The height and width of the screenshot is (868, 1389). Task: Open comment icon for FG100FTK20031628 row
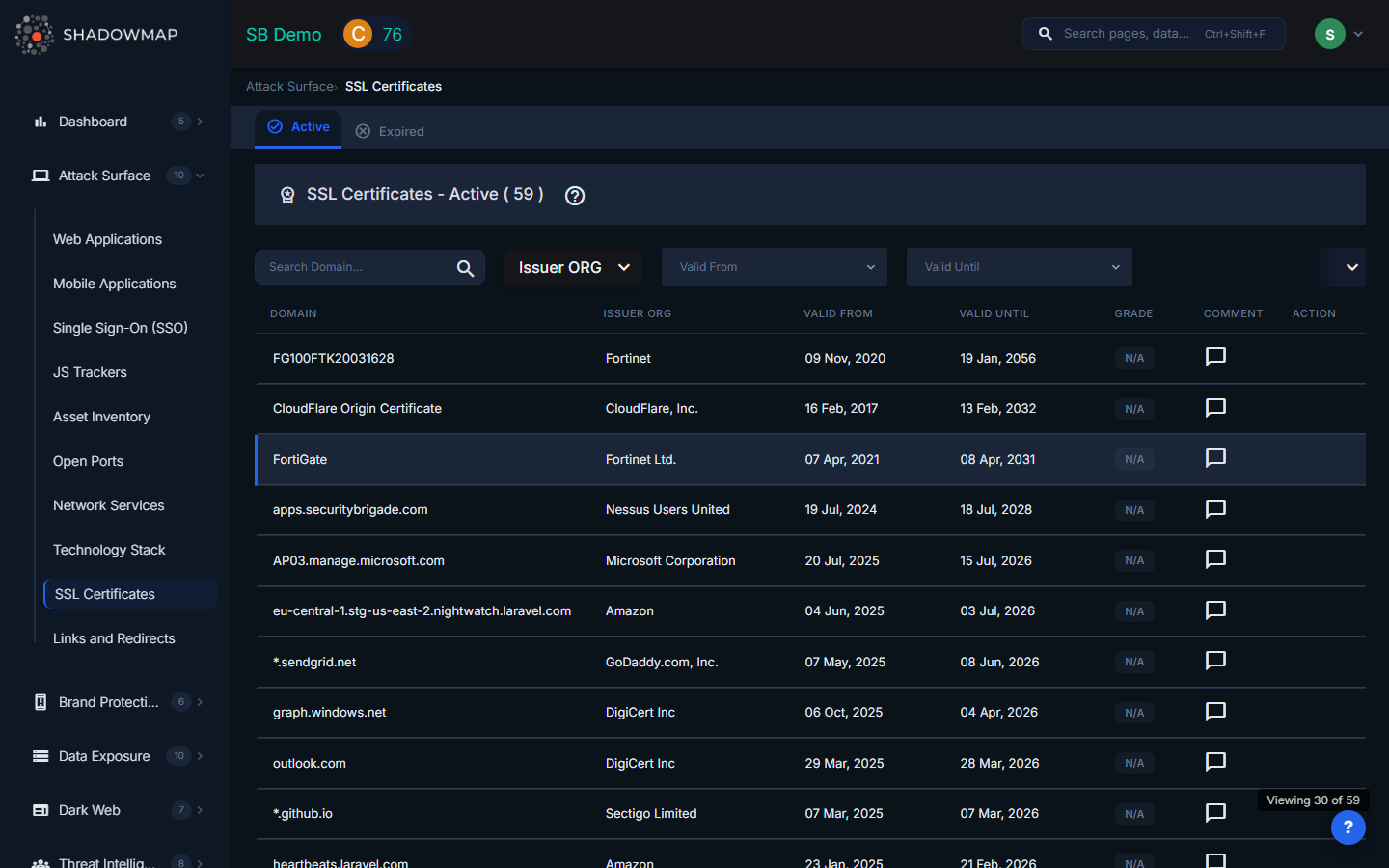tap(1215, 357)
